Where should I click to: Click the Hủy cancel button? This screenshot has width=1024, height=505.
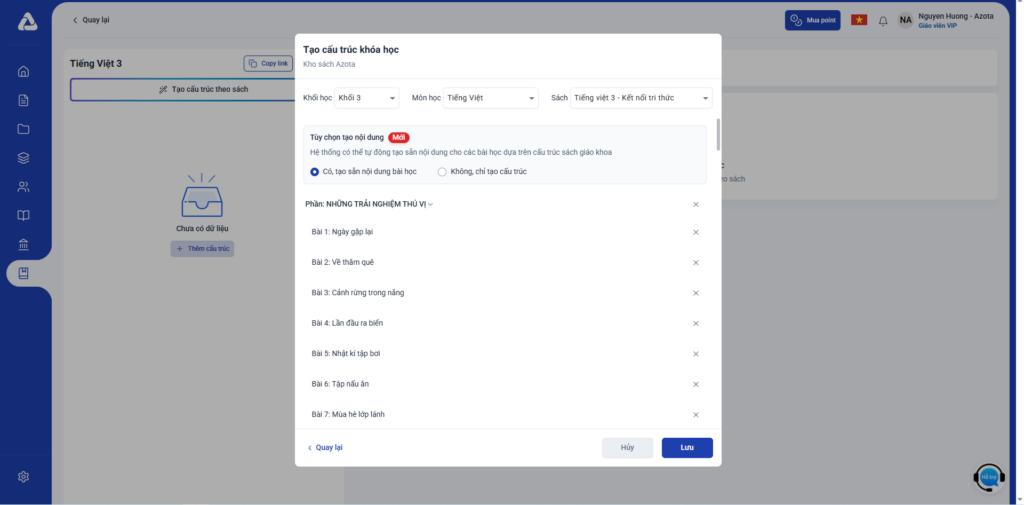coord(627,448)
